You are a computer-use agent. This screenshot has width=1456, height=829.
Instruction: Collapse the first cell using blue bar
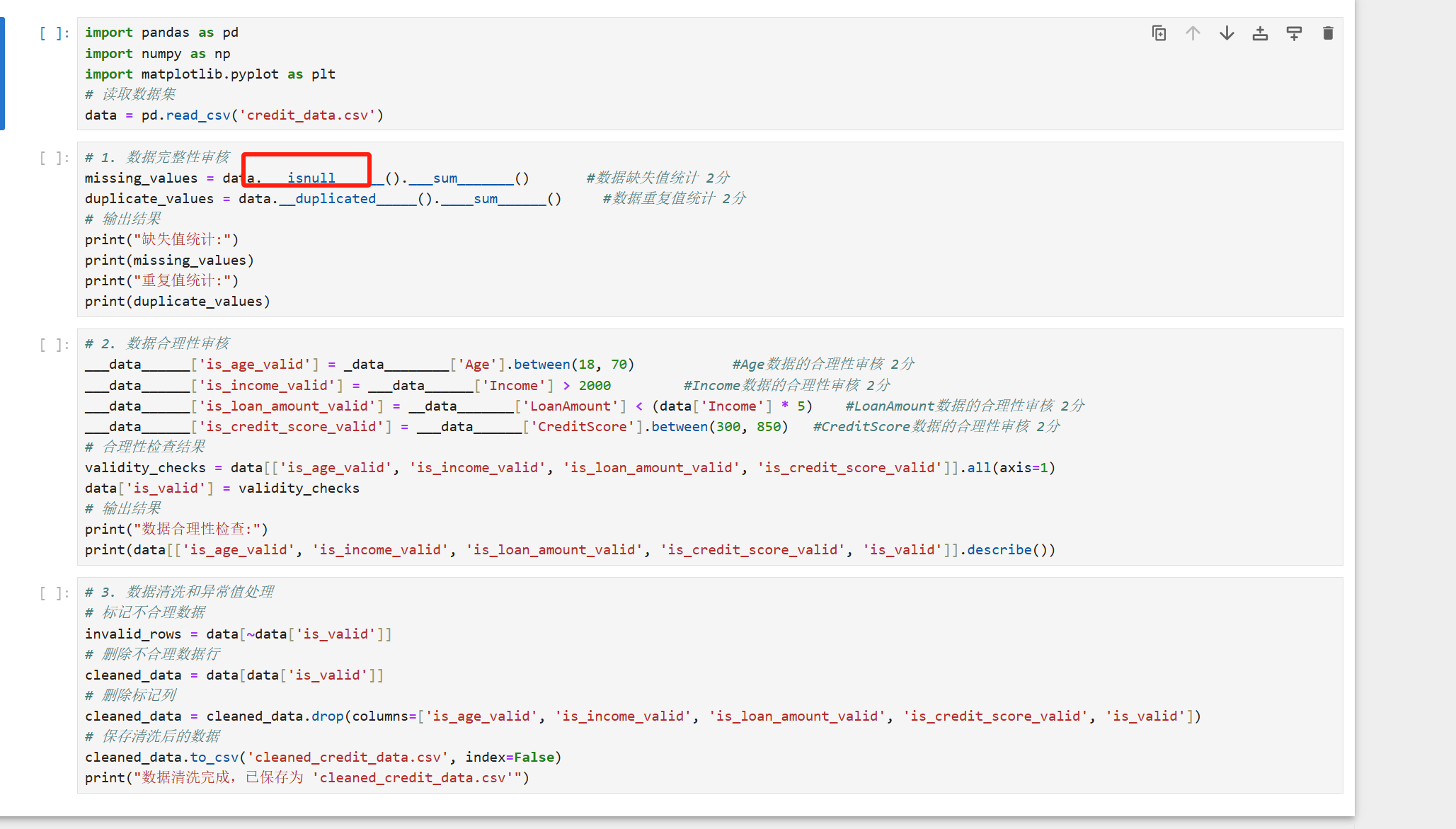3,74
